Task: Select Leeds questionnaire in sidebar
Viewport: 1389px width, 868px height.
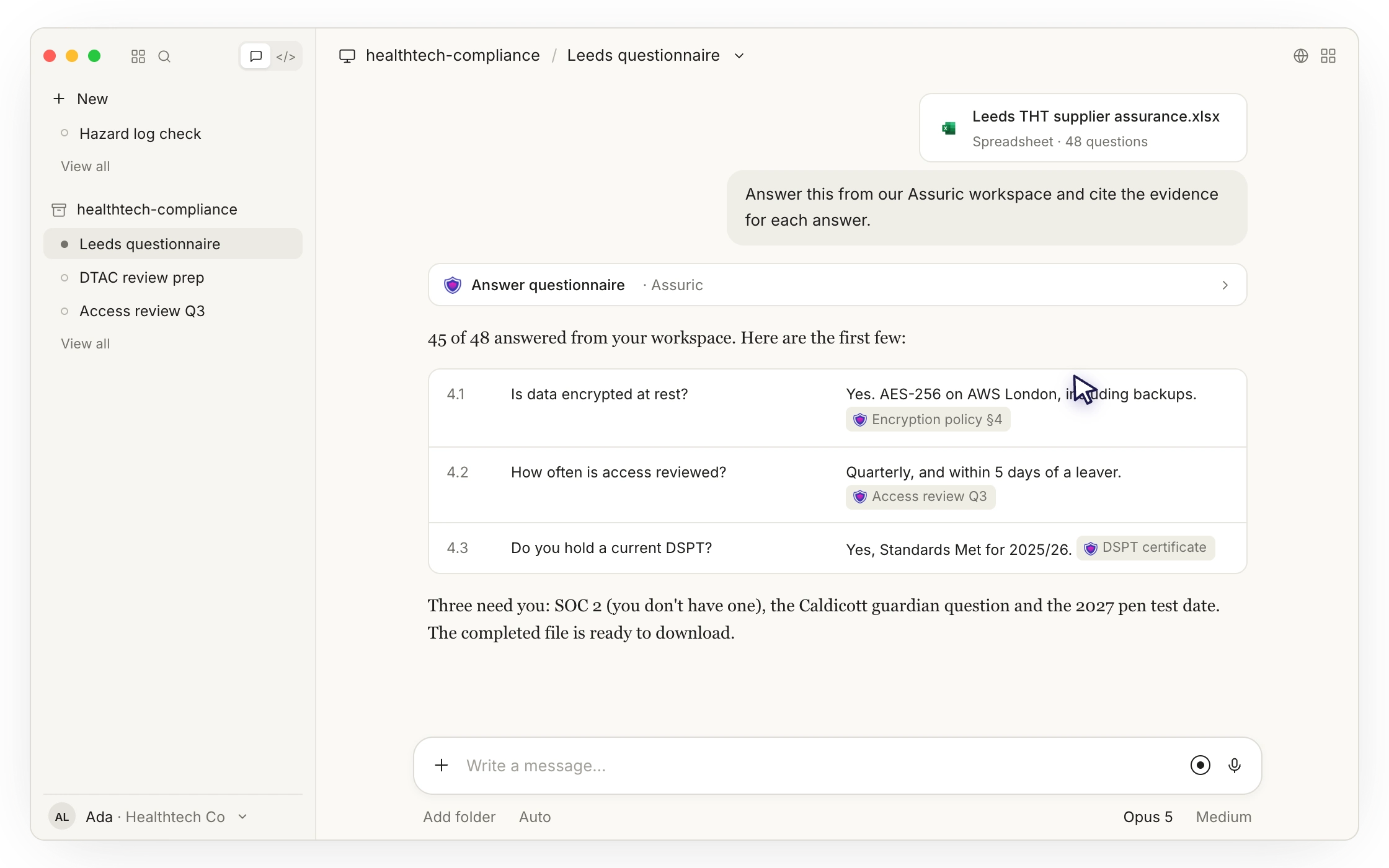Action: [173, 244]
